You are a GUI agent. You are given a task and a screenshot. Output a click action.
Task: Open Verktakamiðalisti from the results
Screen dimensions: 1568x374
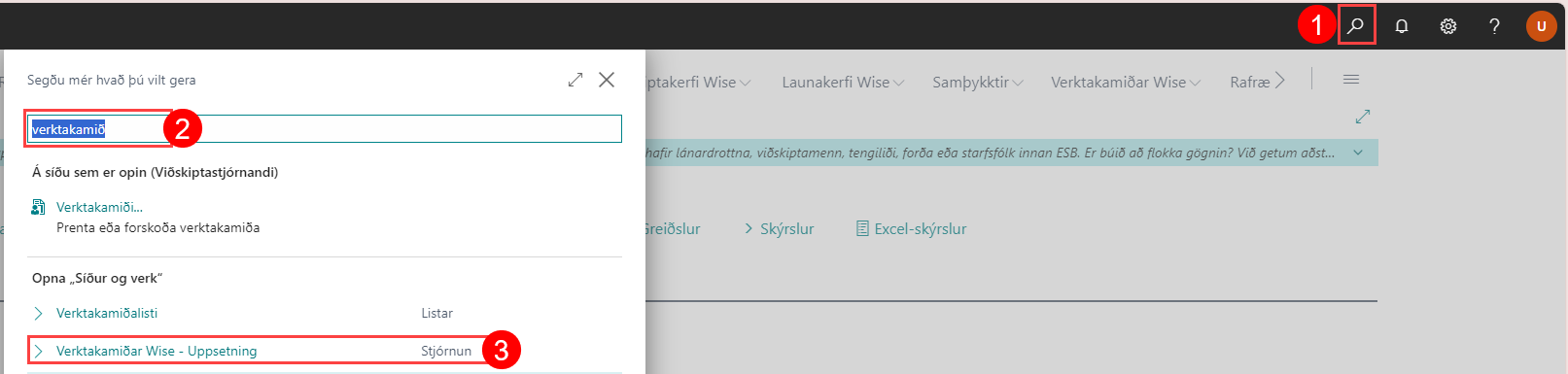tap(107, 313)
